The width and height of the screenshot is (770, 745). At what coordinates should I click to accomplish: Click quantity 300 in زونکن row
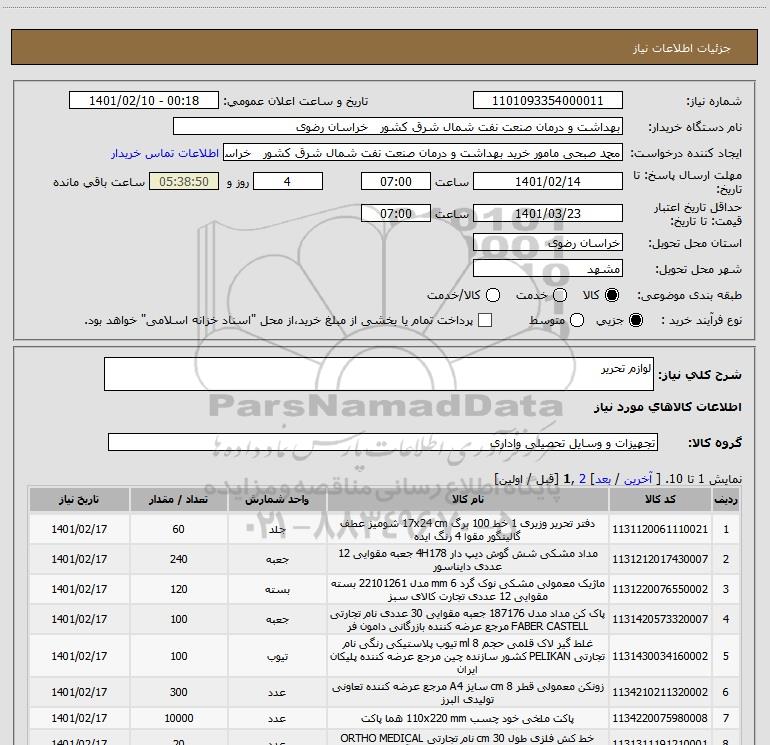pyautogui.click(x=179, y=692)
